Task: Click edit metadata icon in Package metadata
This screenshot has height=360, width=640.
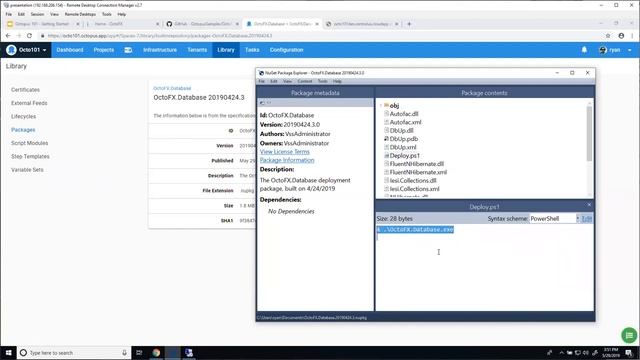Action: [262, 103]
